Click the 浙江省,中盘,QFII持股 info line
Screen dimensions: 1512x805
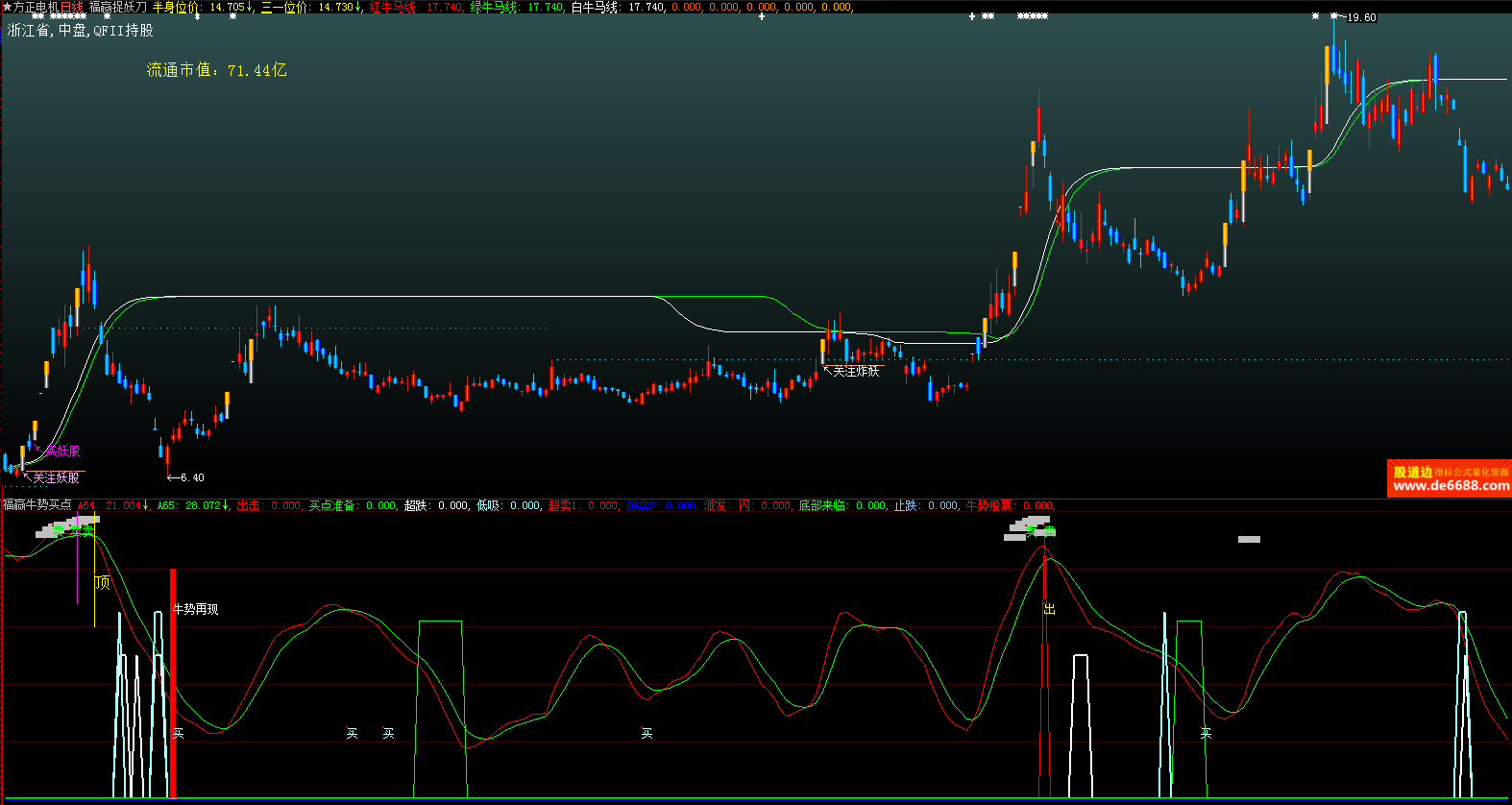click(81, 31)
